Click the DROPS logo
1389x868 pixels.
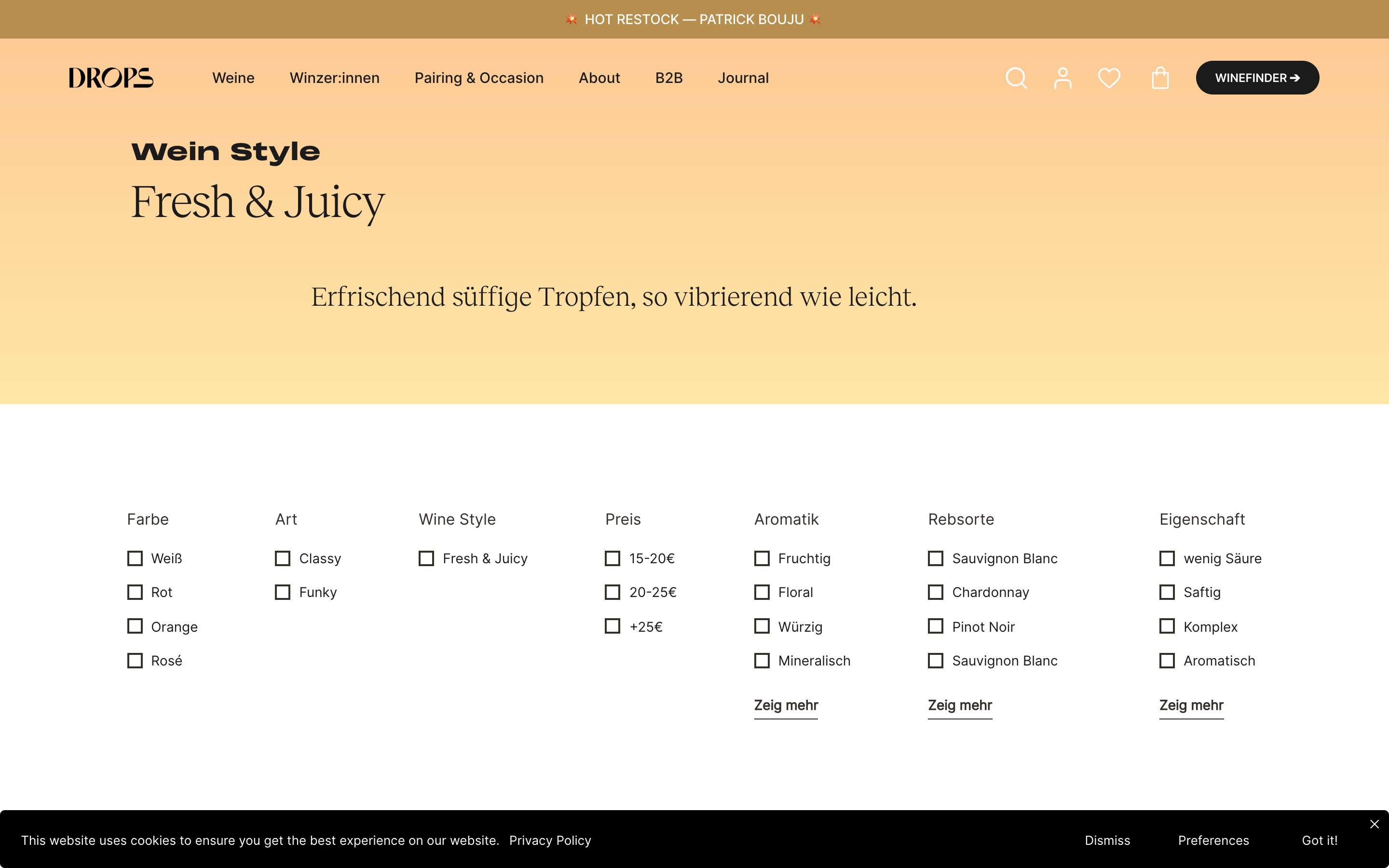coord(111,78)
